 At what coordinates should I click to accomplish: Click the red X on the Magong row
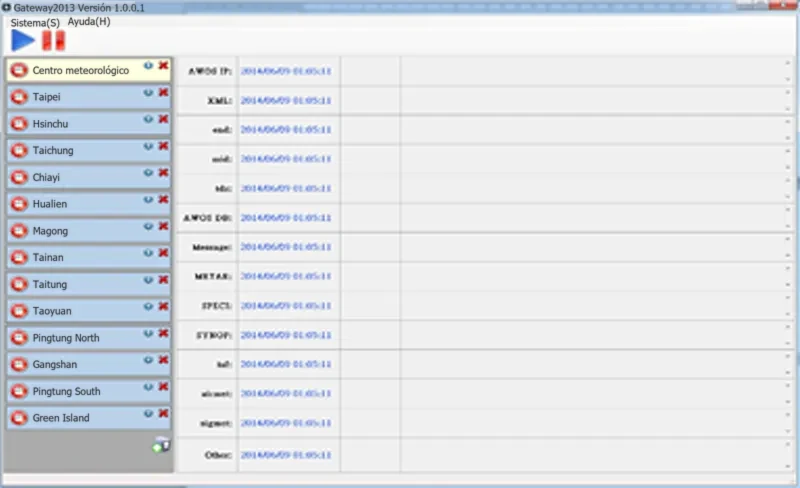coord(163,226)
